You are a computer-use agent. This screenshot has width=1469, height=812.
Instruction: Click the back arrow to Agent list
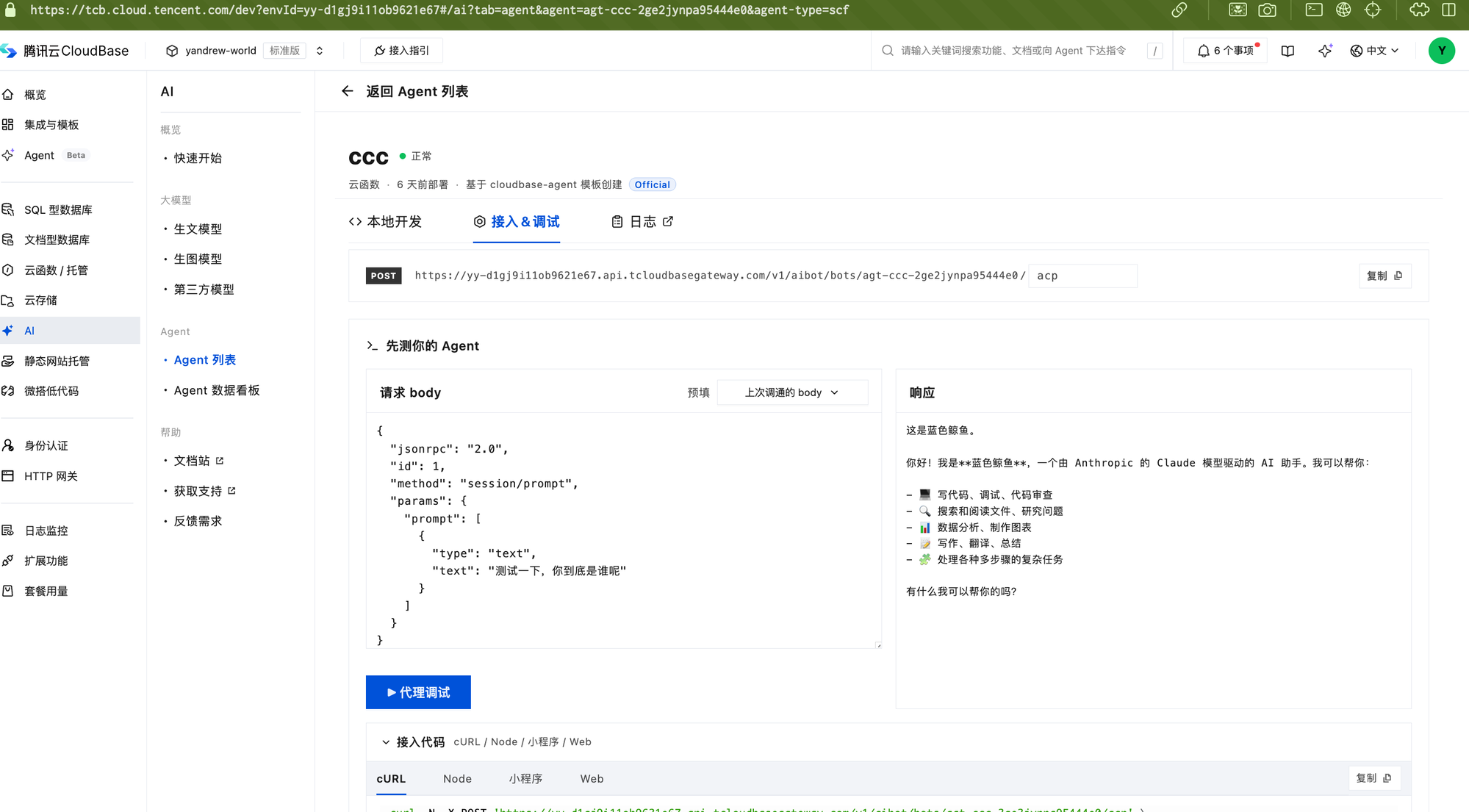coord(347,91)
